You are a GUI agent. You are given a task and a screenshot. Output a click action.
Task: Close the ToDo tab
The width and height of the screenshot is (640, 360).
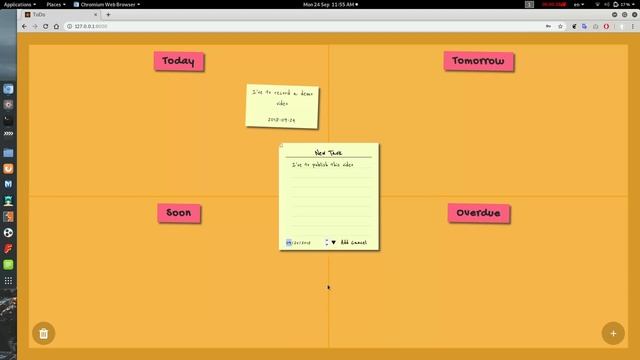[x=96, y=14]
